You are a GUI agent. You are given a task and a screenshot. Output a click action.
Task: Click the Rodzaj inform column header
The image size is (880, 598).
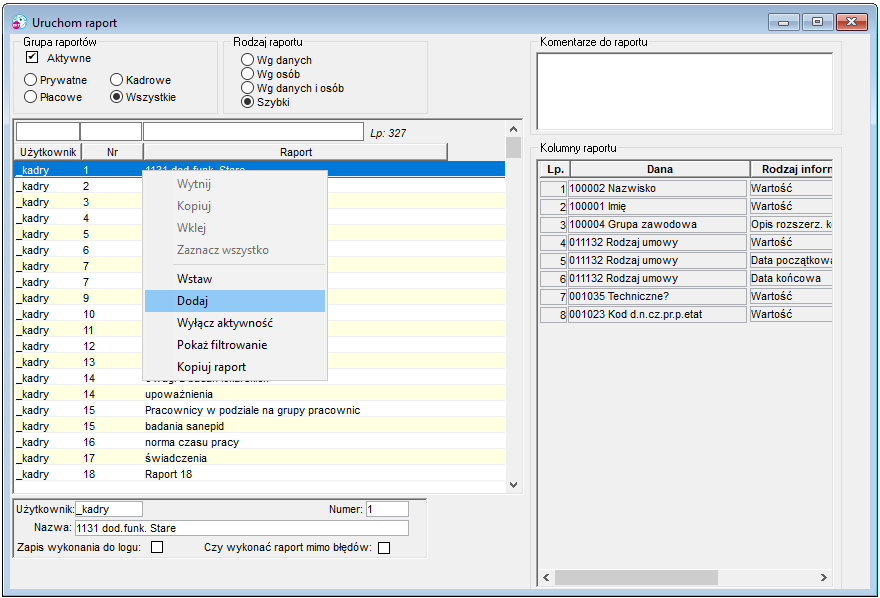pyautogui.click(x=791, y=169)
